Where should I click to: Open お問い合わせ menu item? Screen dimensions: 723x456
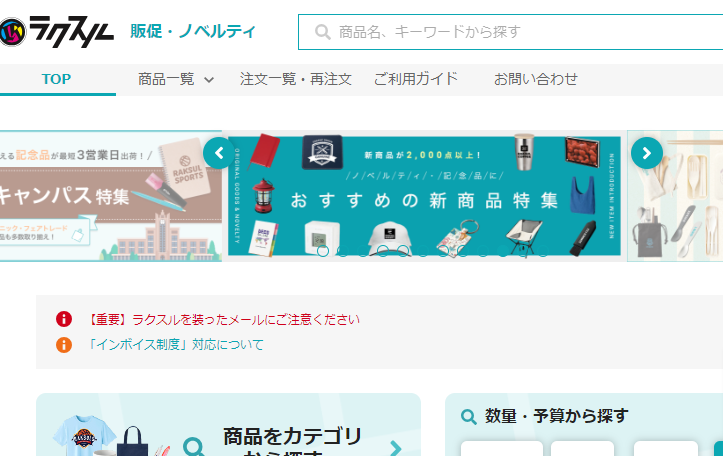pyautogui.click(x=535, y=79)
